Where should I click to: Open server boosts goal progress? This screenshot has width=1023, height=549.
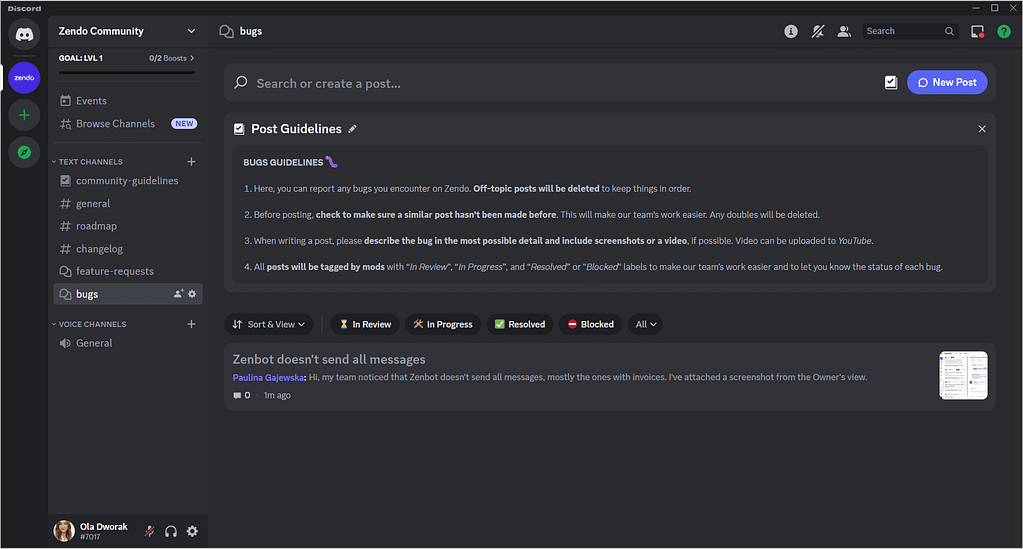[127, 58]
